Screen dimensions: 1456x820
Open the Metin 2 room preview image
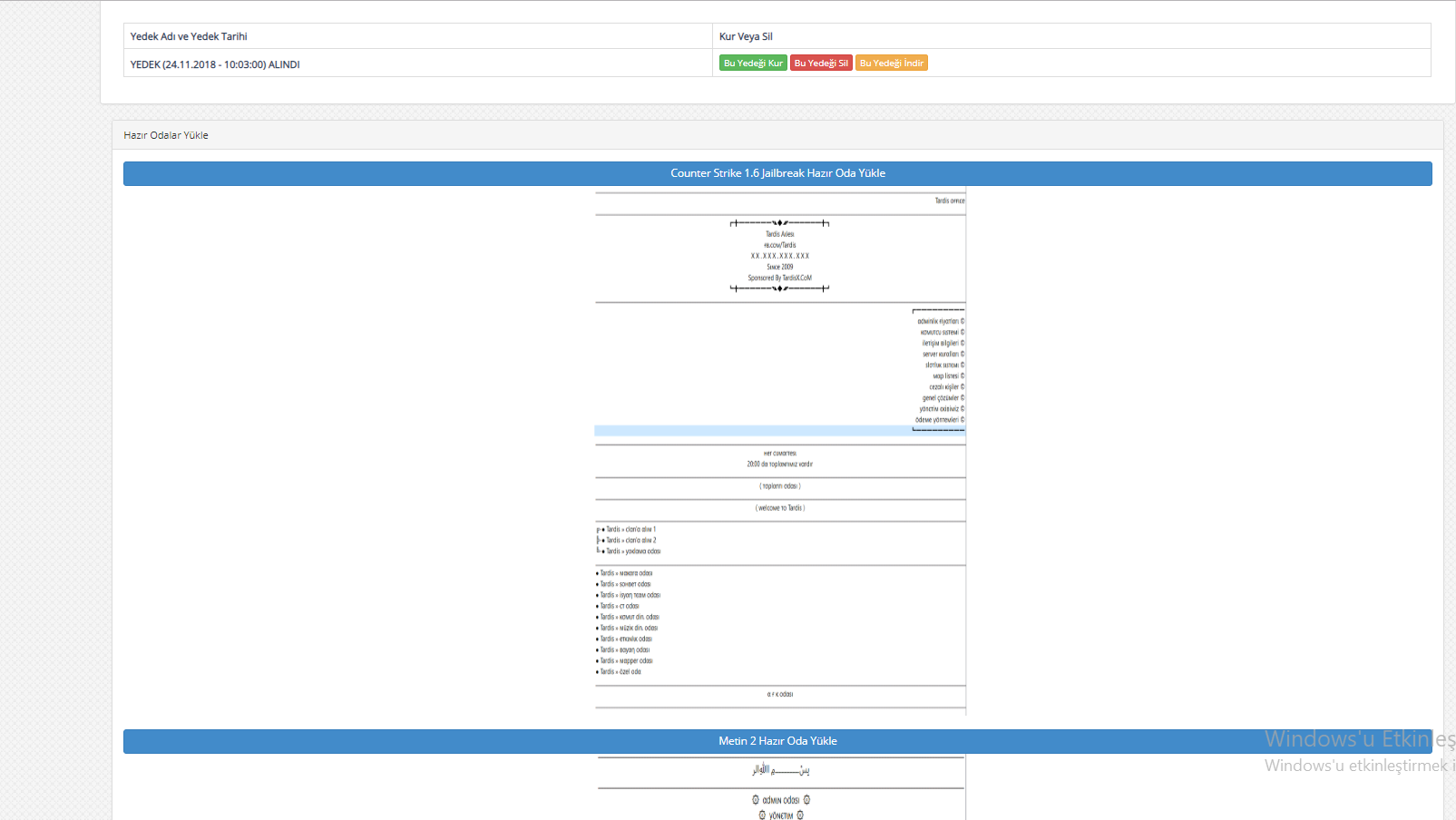click(x=781, y=787)
